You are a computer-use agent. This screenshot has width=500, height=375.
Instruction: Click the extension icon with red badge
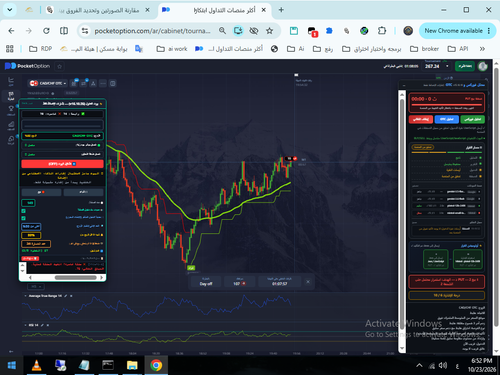[x=312, y=32]
